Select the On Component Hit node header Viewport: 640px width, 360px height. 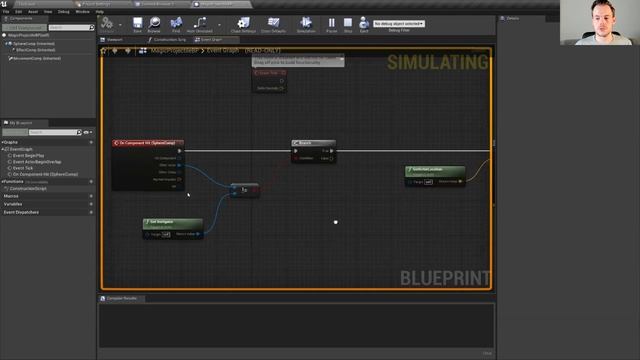click(x=148, y=143)
